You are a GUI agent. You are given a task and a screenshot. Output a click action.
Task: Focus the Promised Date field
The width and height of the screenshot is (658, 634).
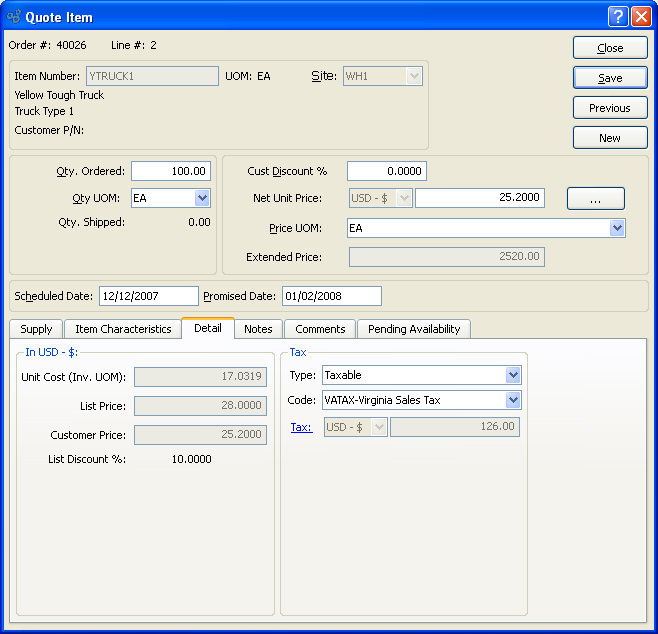[x=331, y=296]
